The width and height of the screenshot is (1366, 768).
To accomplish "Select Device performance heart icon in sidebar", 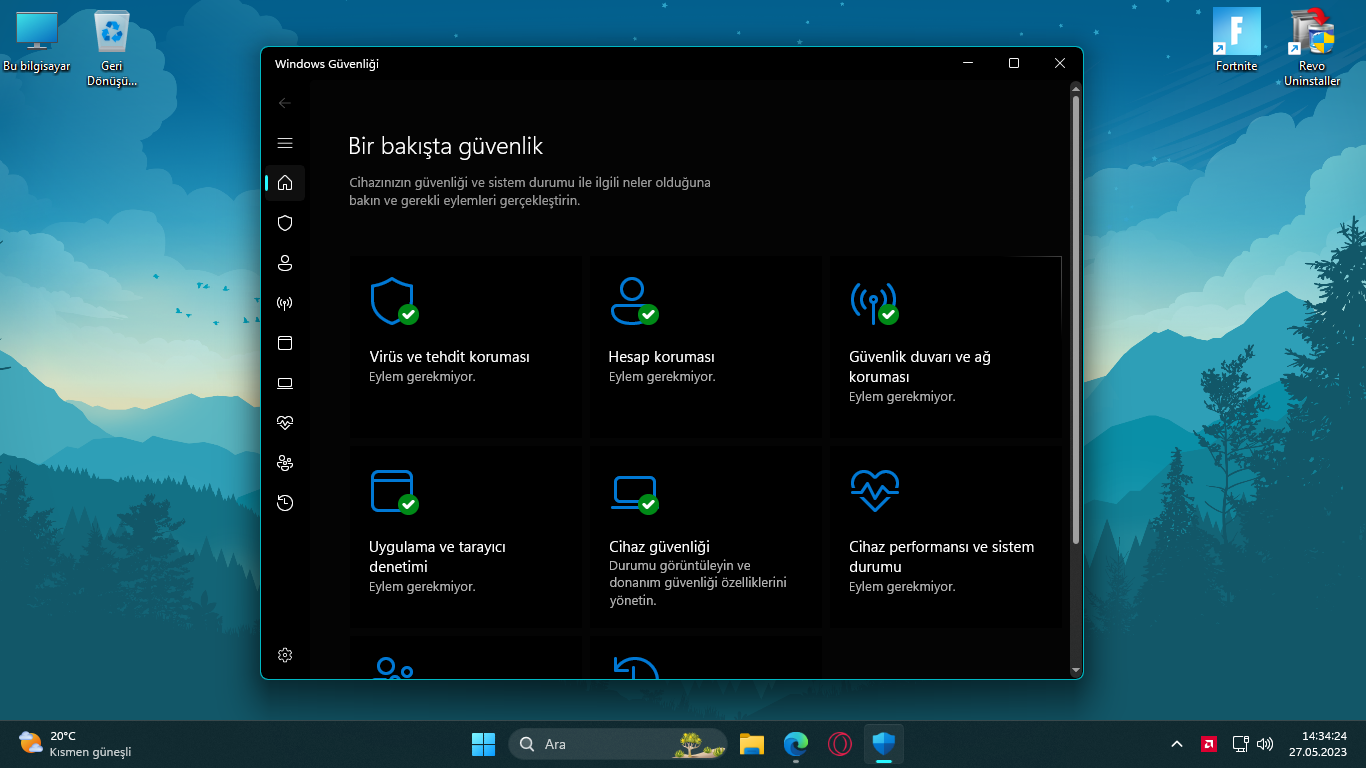I will (x=285, y=423).
